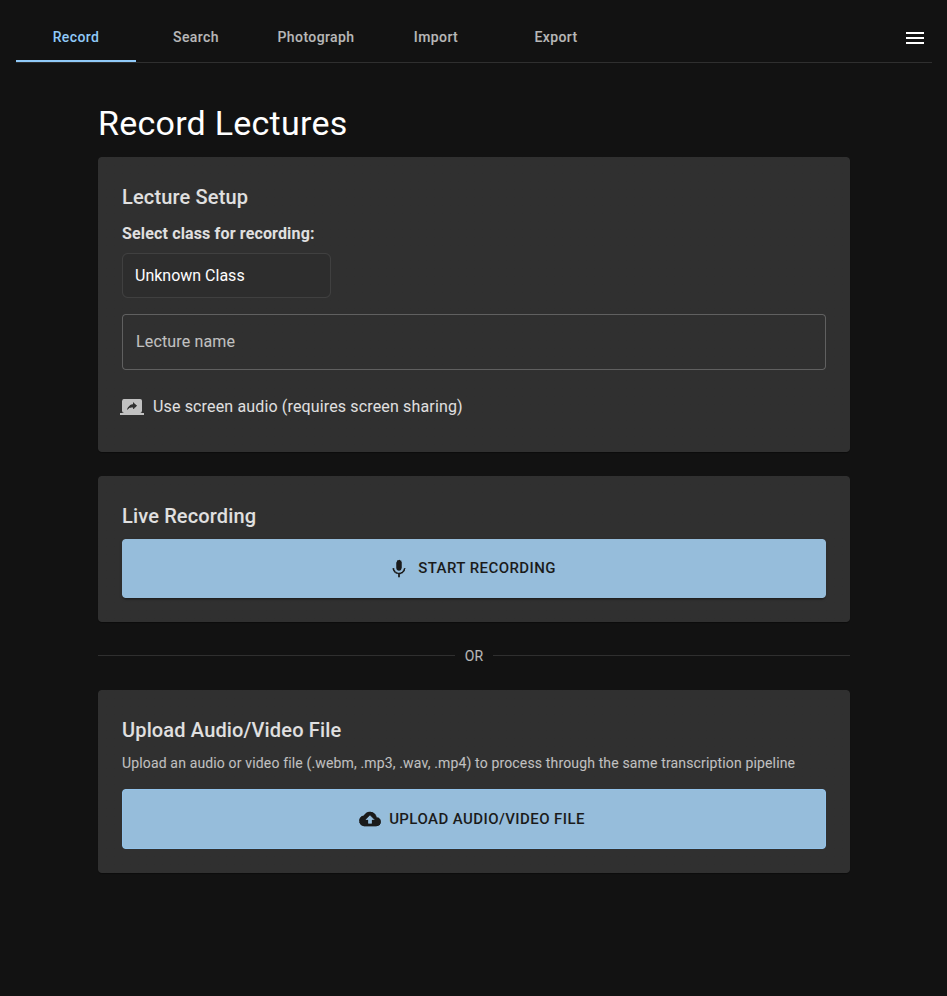Switch to the Record tab

[x=76, y=37]
